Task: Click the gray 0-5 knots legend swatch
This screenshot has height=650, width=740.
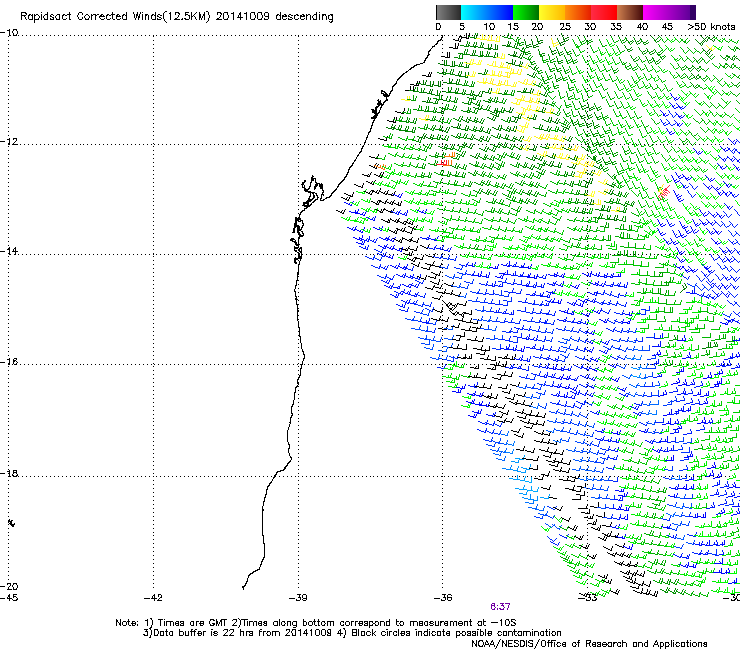Action: [x=448, y=12]
